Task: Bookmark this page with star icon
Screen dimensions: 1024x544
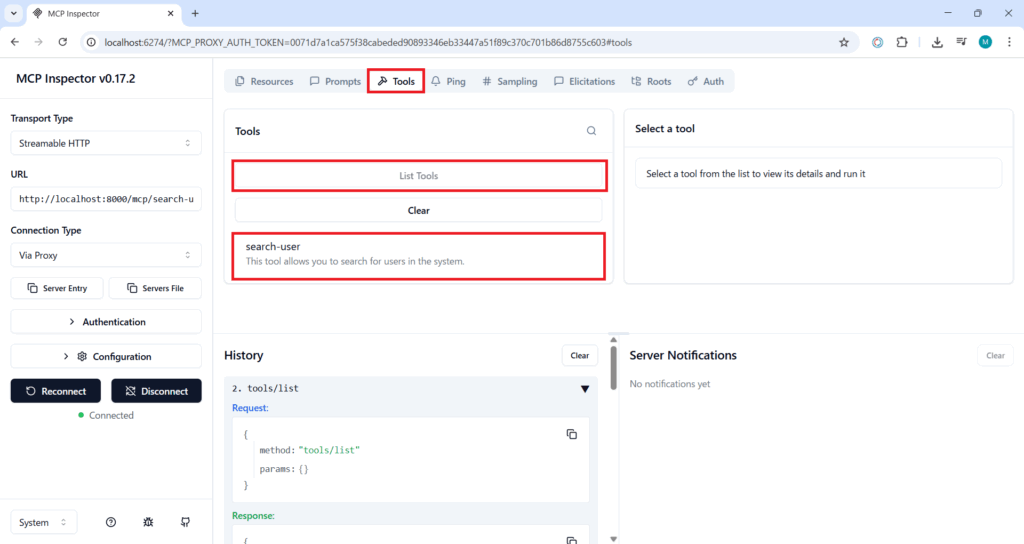Action: [x=844, y=42]
